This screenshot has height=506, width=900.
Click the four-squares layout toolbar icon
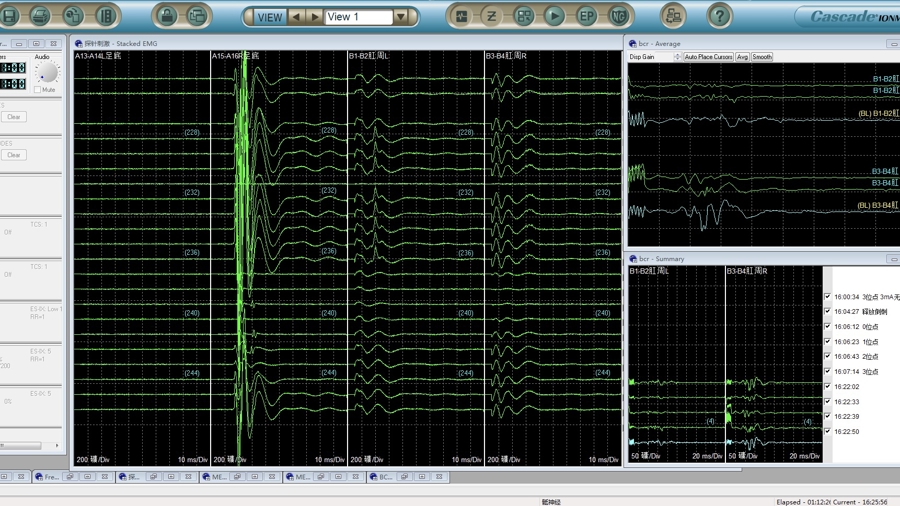pyautogui.click(x=523, y=16)
